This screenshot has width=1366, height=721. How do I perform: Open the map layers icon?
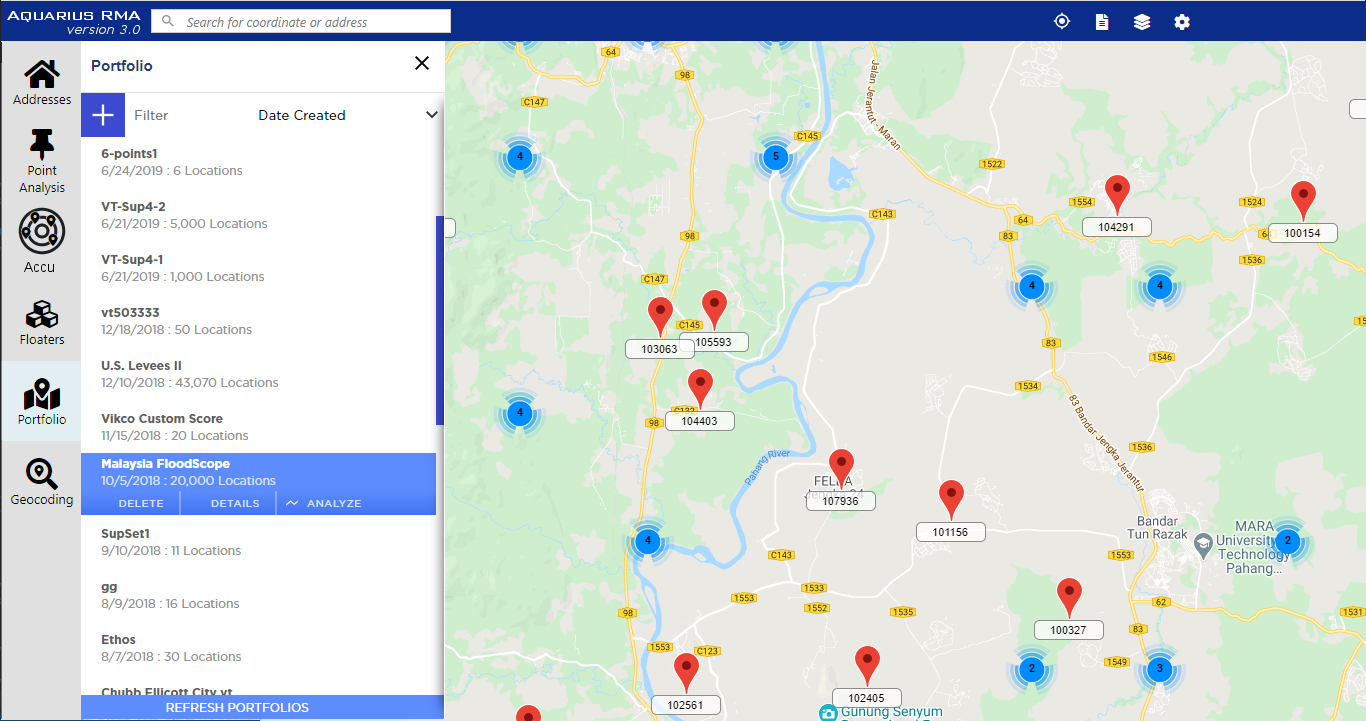[1142, 21]
